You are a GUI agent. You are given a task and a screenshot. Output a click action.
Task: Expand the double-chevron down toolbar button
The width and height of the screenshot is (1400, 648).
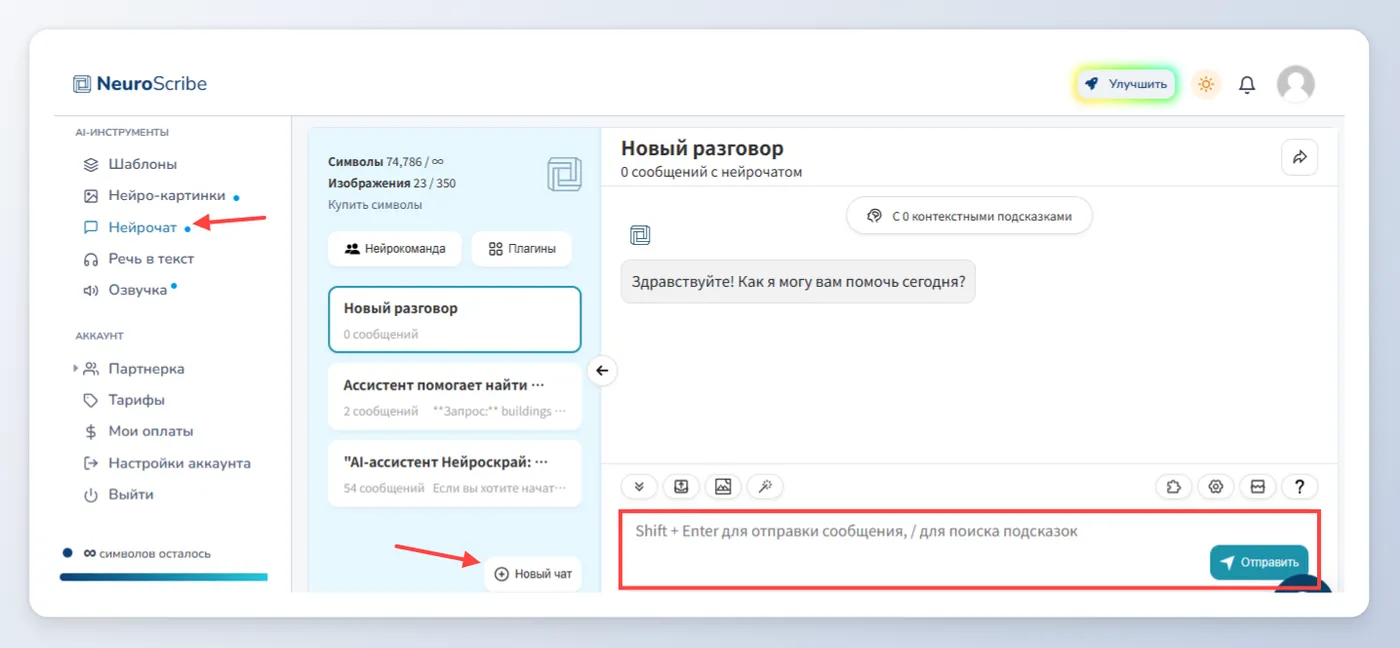click(x=639, y=487)
